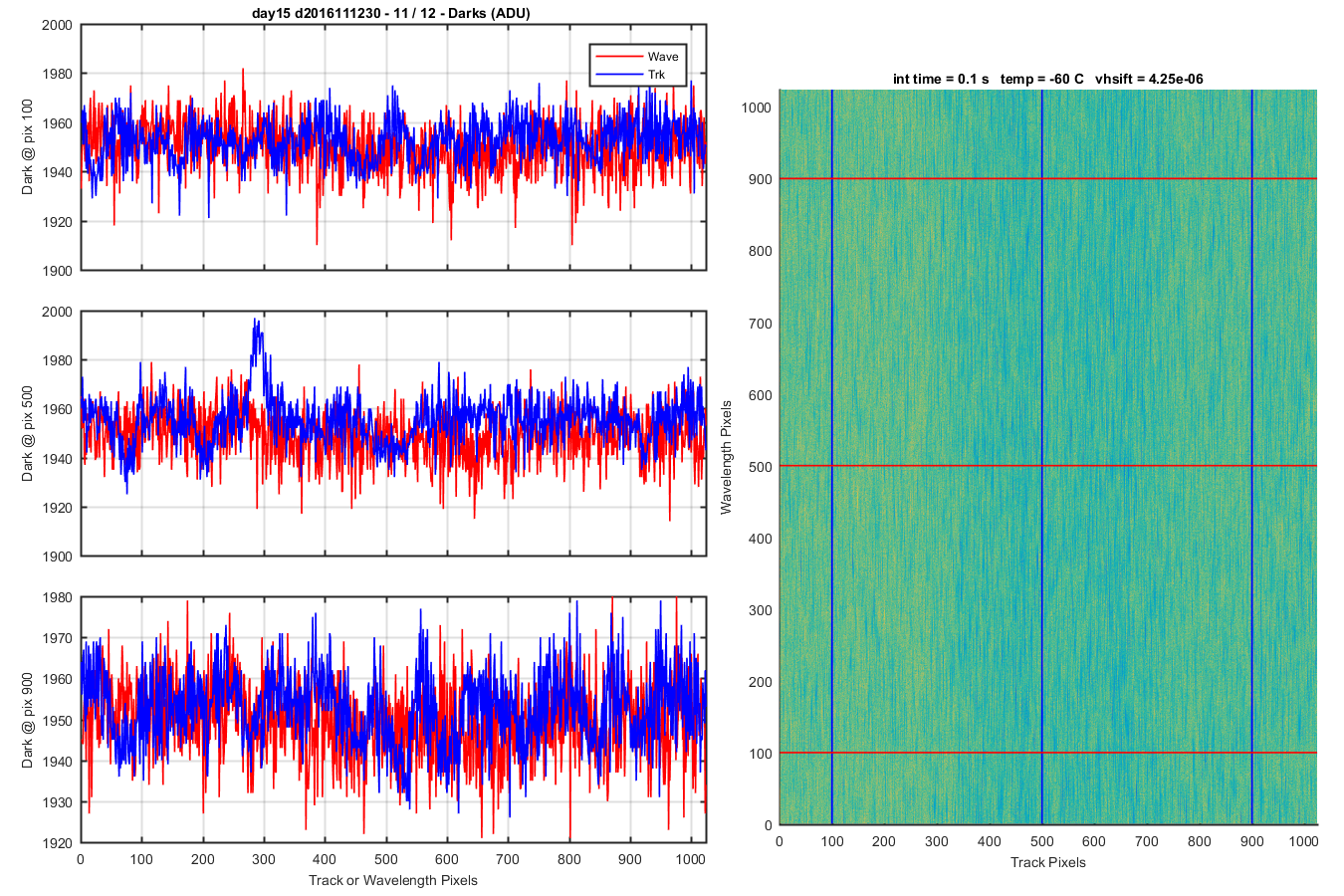
Task: Click the '1000' tick on the Wavelength Pixels axis
Action: pos(757,108)
